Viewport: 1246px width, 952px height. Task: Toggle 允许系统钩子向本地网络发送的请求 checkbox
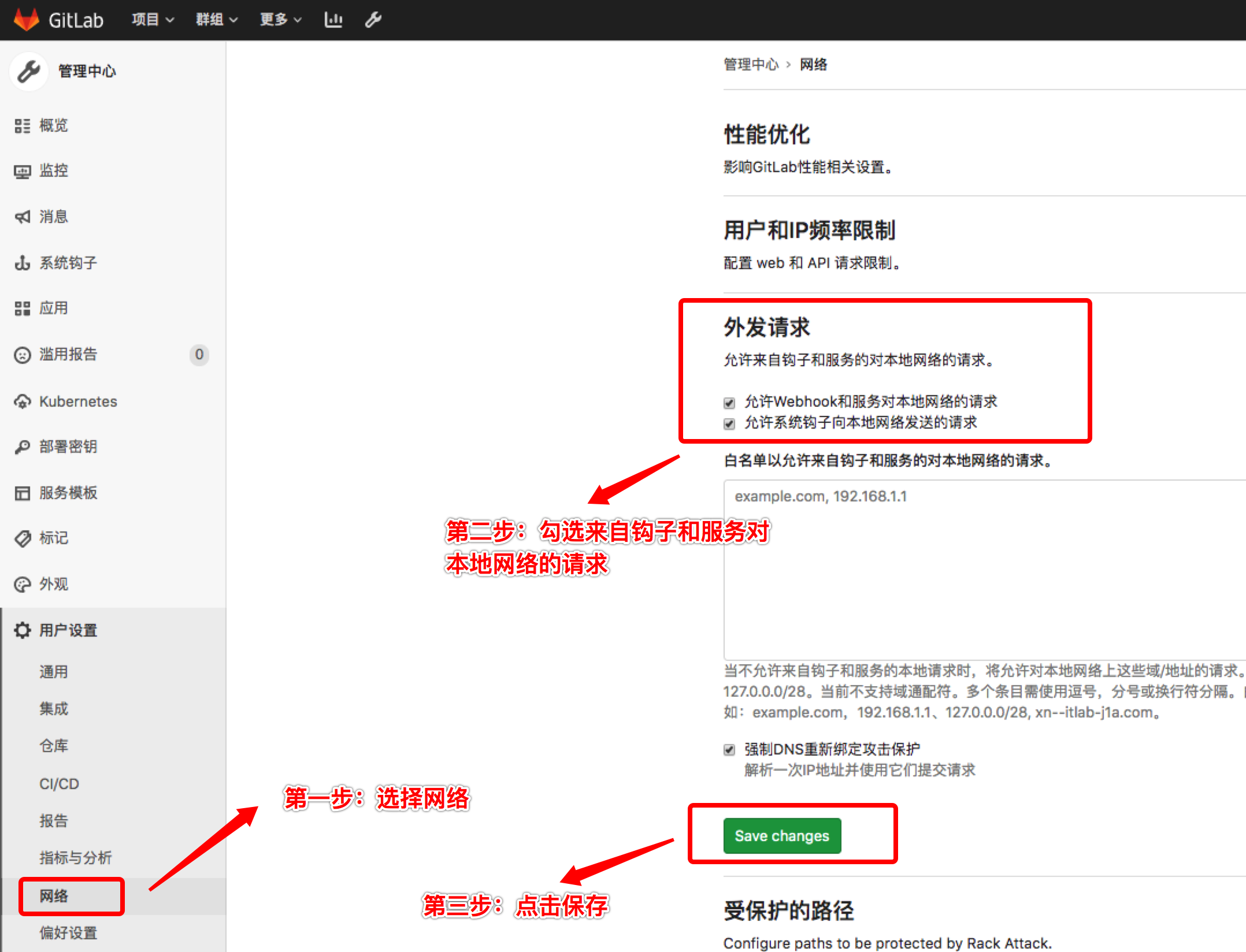click(x=729, y=423)
